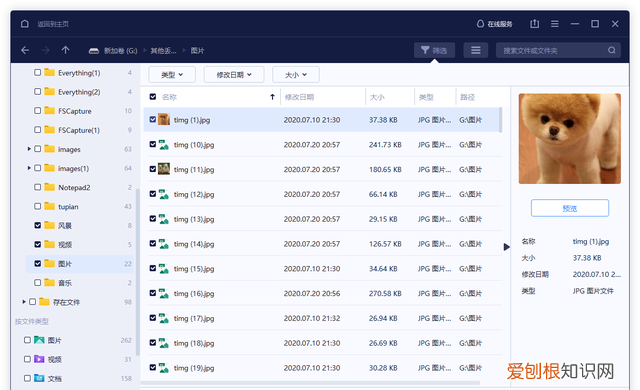Click the 新加卷 (G:) breadcrumb
Viewport: 640px width, 390px height.
click(x=120, y=51)
